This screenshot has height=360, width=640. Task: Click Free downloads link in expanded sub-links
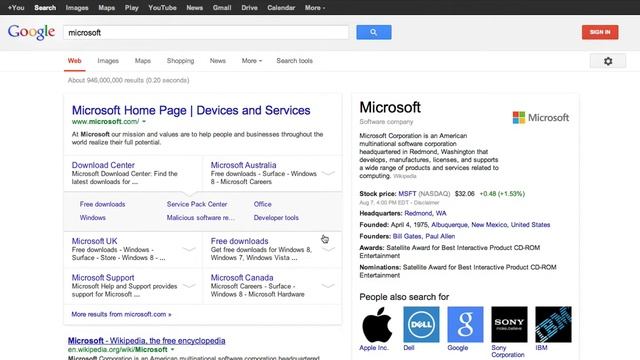(102, 204)
